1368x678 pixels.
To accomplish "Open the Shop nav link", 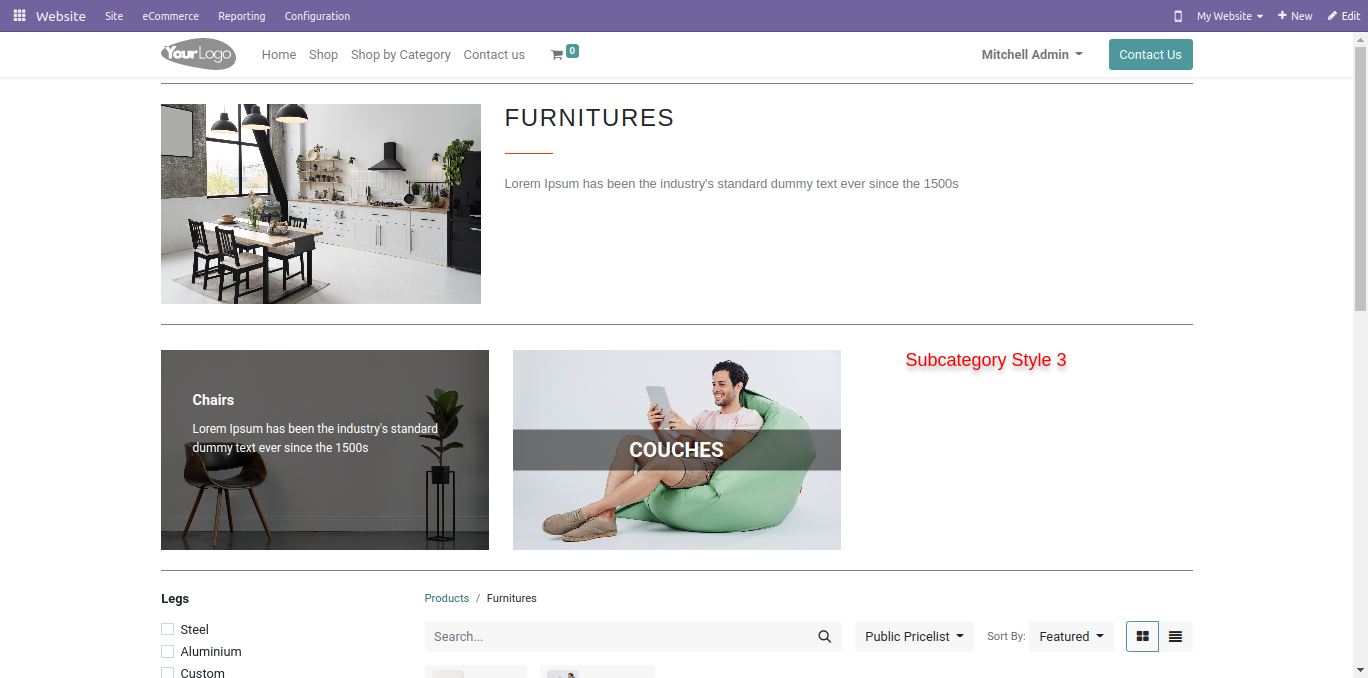I will tap(323, 55).
